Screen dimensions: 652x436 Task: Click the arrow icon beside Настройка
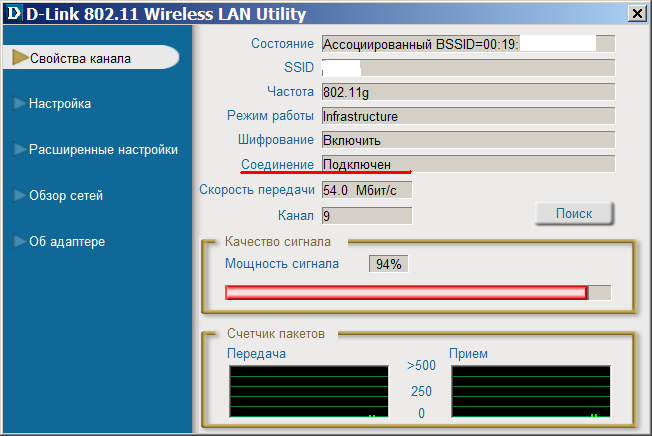pos(20,103)
